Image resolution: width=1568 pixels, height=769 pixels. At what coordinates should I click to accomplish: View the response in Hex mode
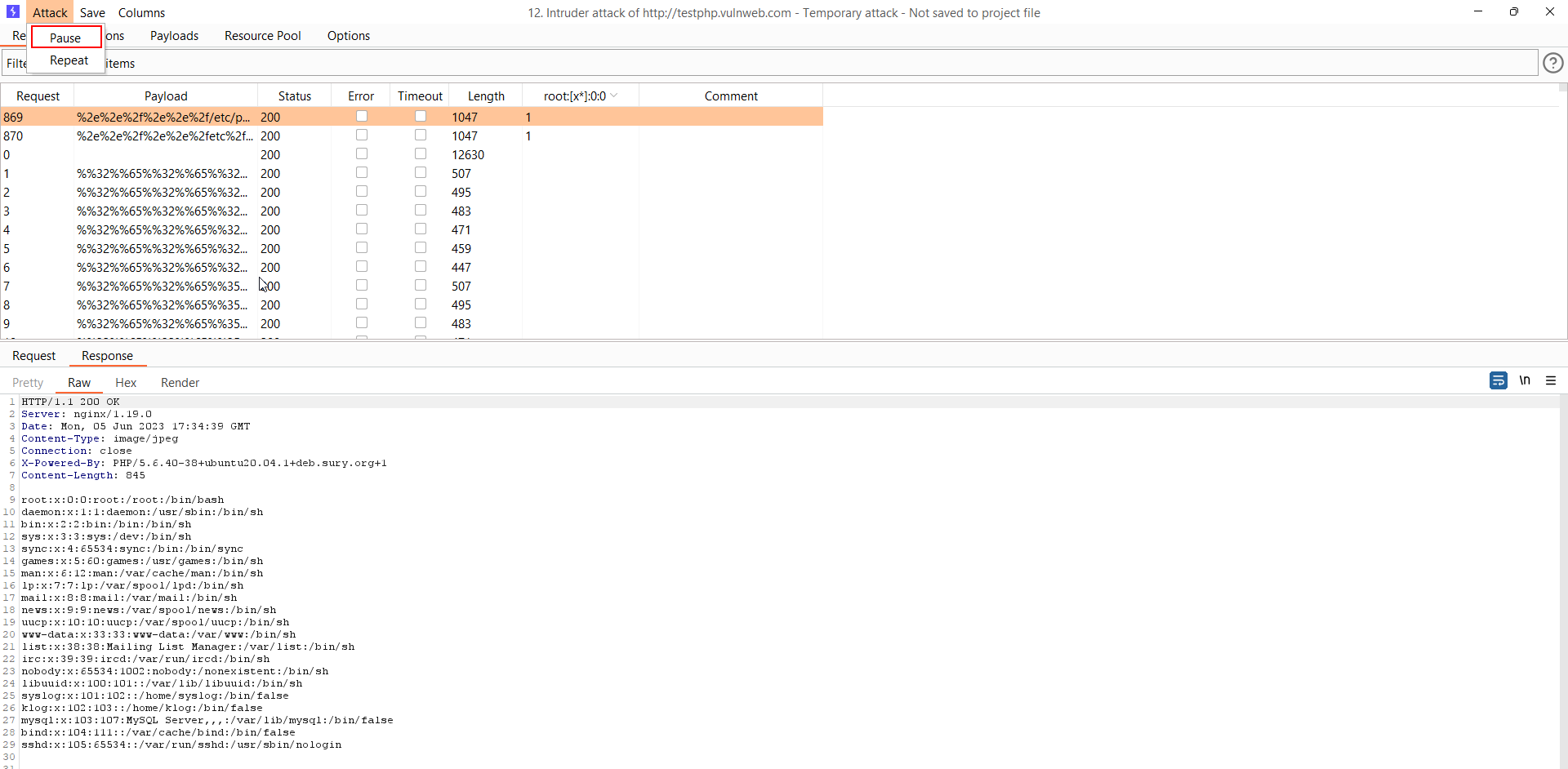(125, 382)
